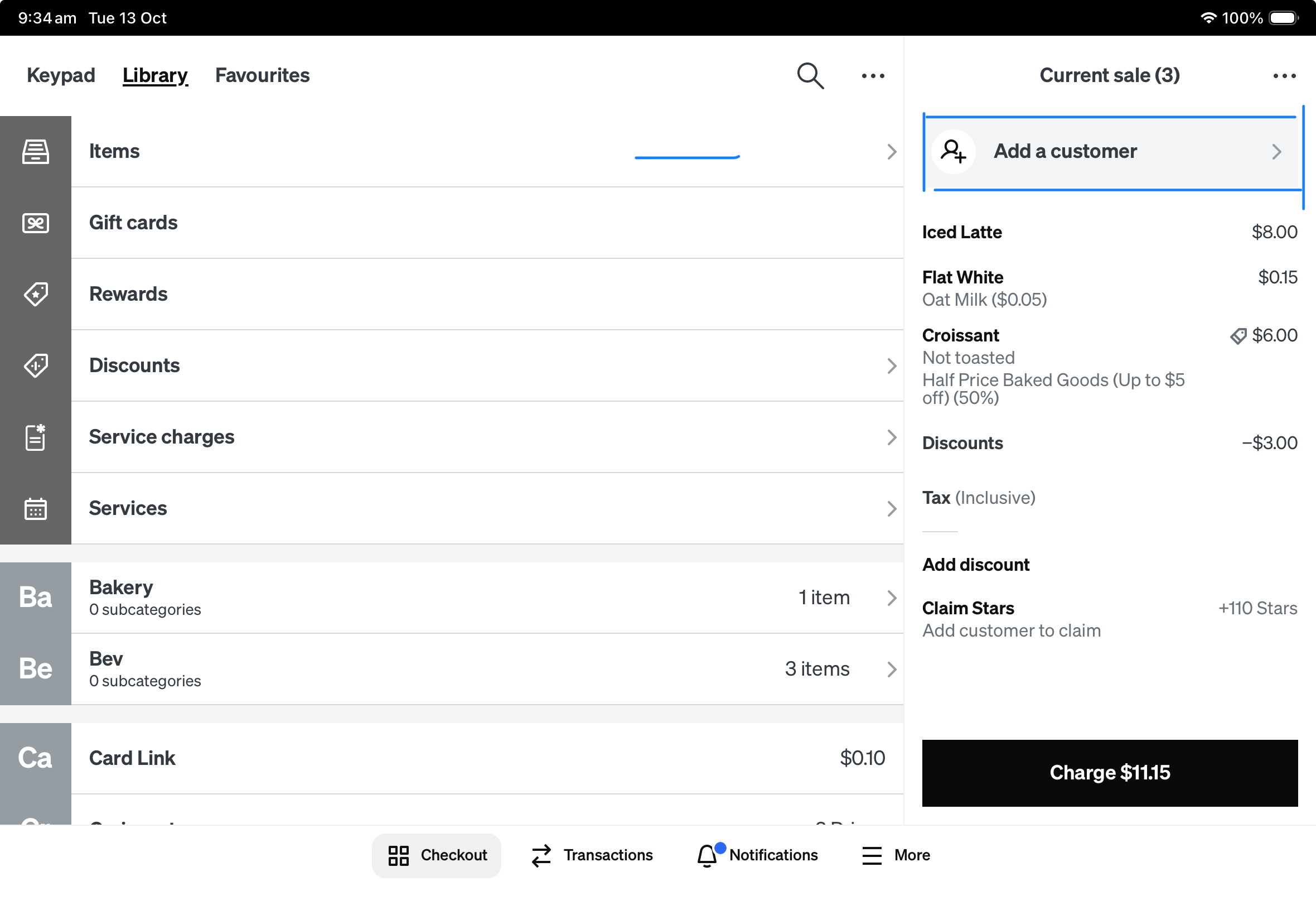The image size is (1316, 915).
Task: Tap the Discounts −$3.00 sale row
Action: coord(1110,443)
